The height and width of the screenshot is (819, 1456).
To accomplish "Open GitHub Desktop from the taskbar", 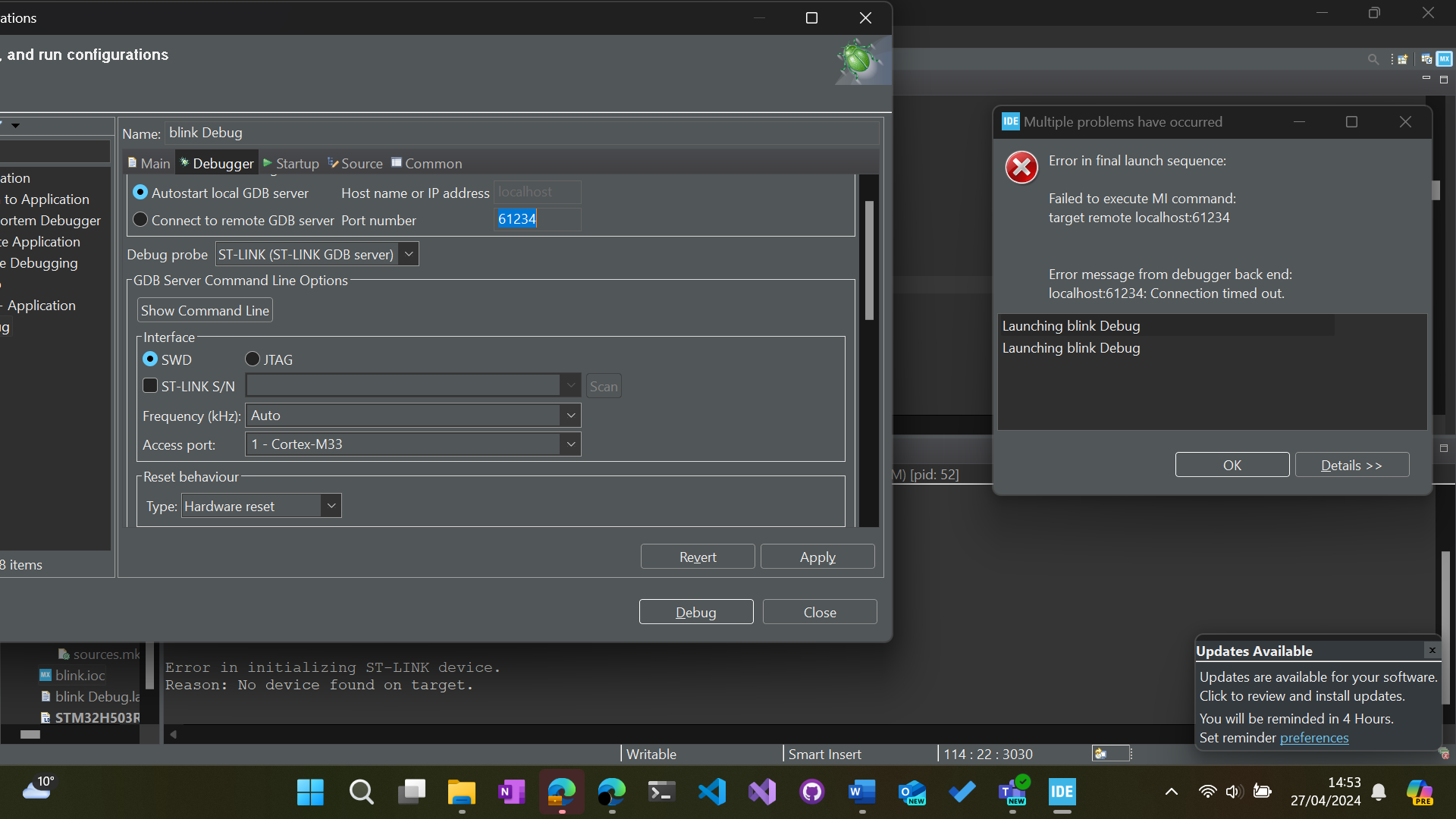I will tap(811, 791).
